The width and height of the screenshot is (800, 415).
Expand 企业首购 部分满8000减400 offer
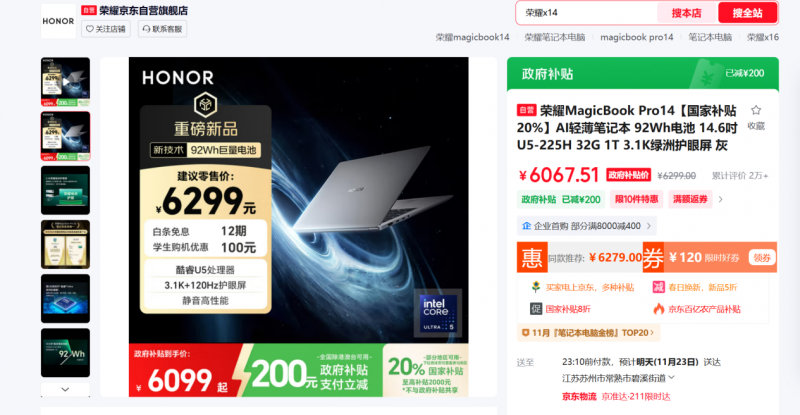coord(587,226)
